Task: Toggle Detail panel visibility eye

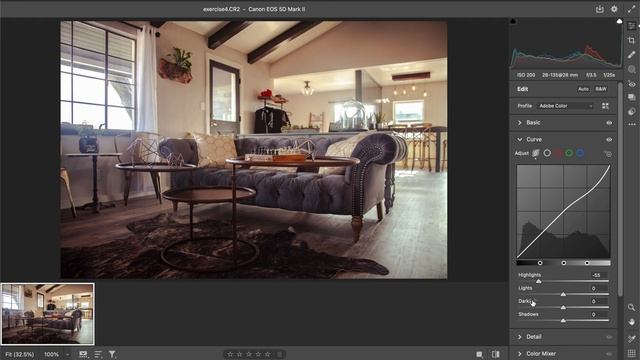Action: (609, 337)
